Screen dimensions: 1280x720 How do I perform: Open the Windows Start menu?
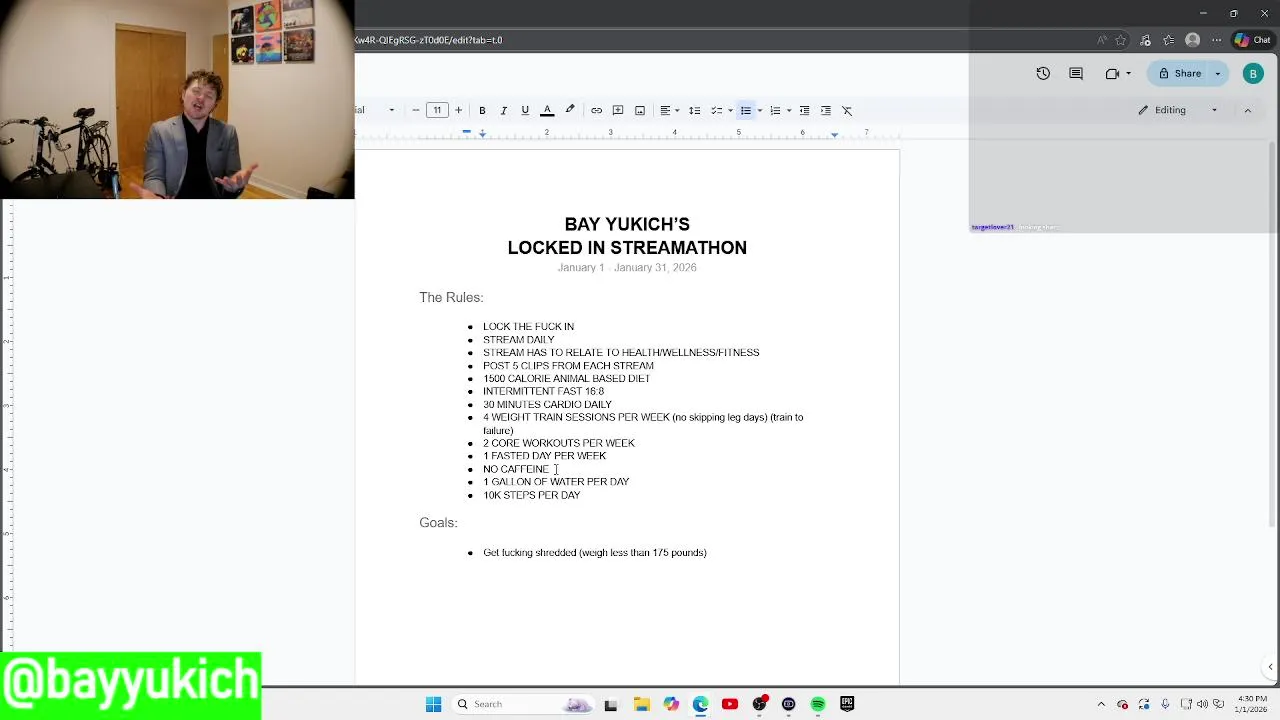(433, 704)
